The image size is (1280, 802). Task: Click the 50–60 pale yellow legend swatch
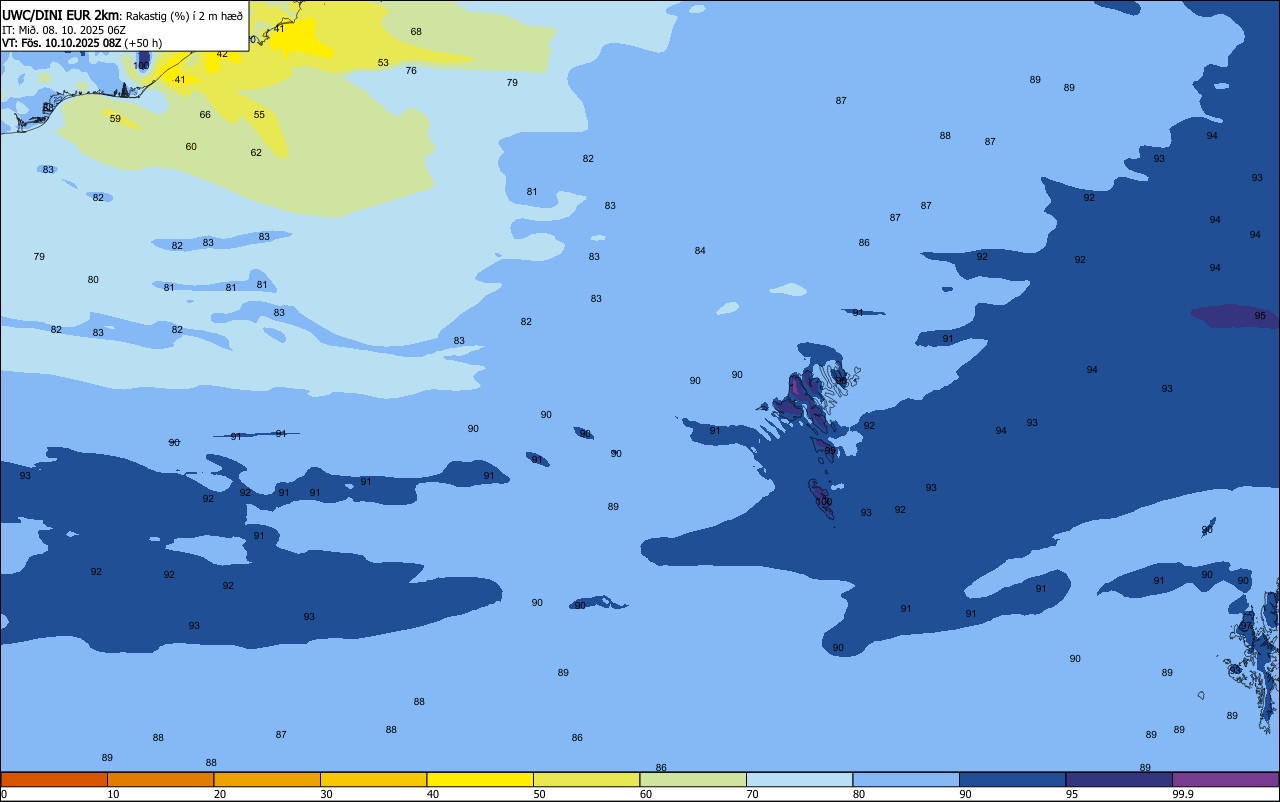(586, 779)
